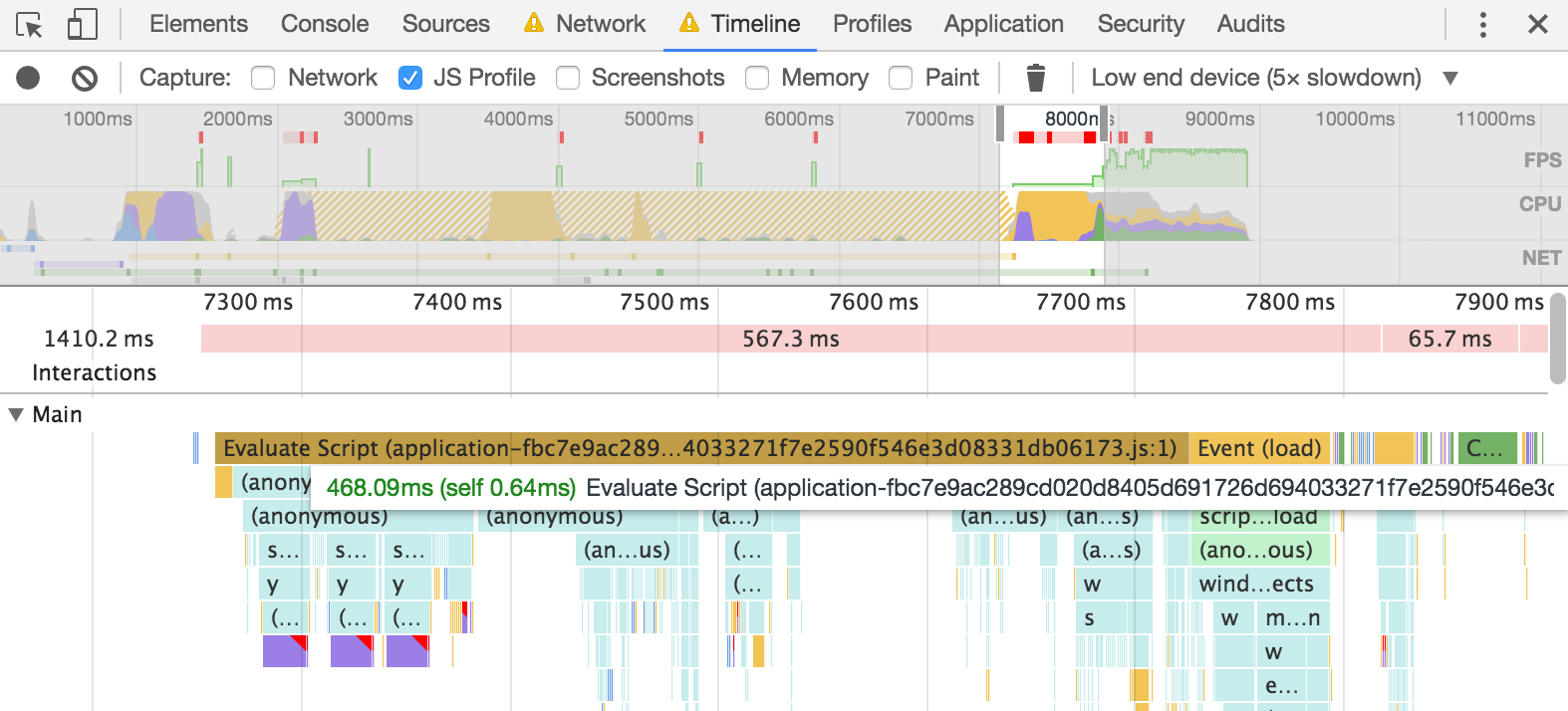Enable the Network capture checkbox

pyautogui.click(x=263, y=78)
